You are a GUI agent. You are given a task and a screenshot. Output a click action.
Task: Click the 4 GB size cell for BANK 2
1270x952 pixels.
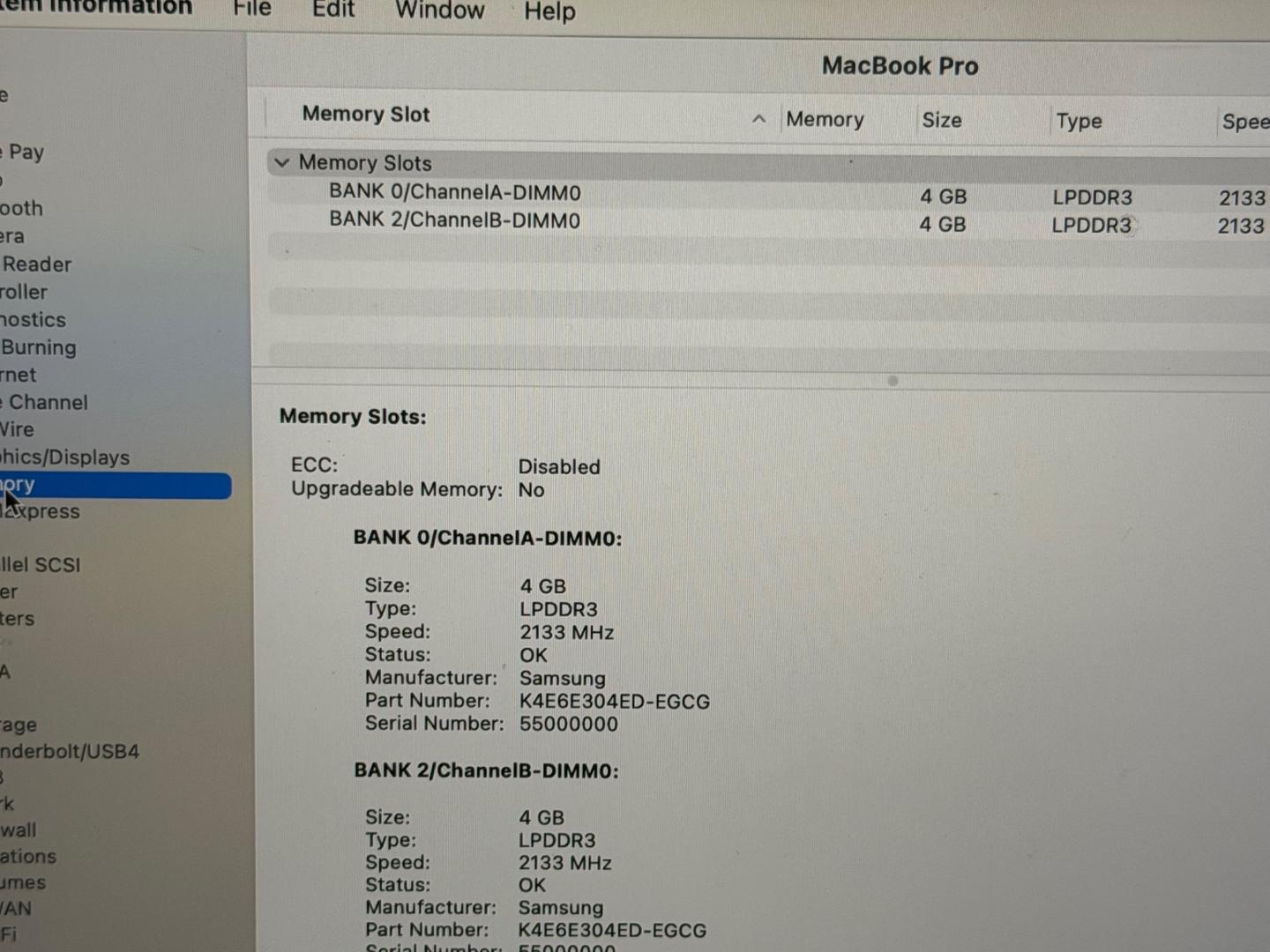click(x=943, y=224)
